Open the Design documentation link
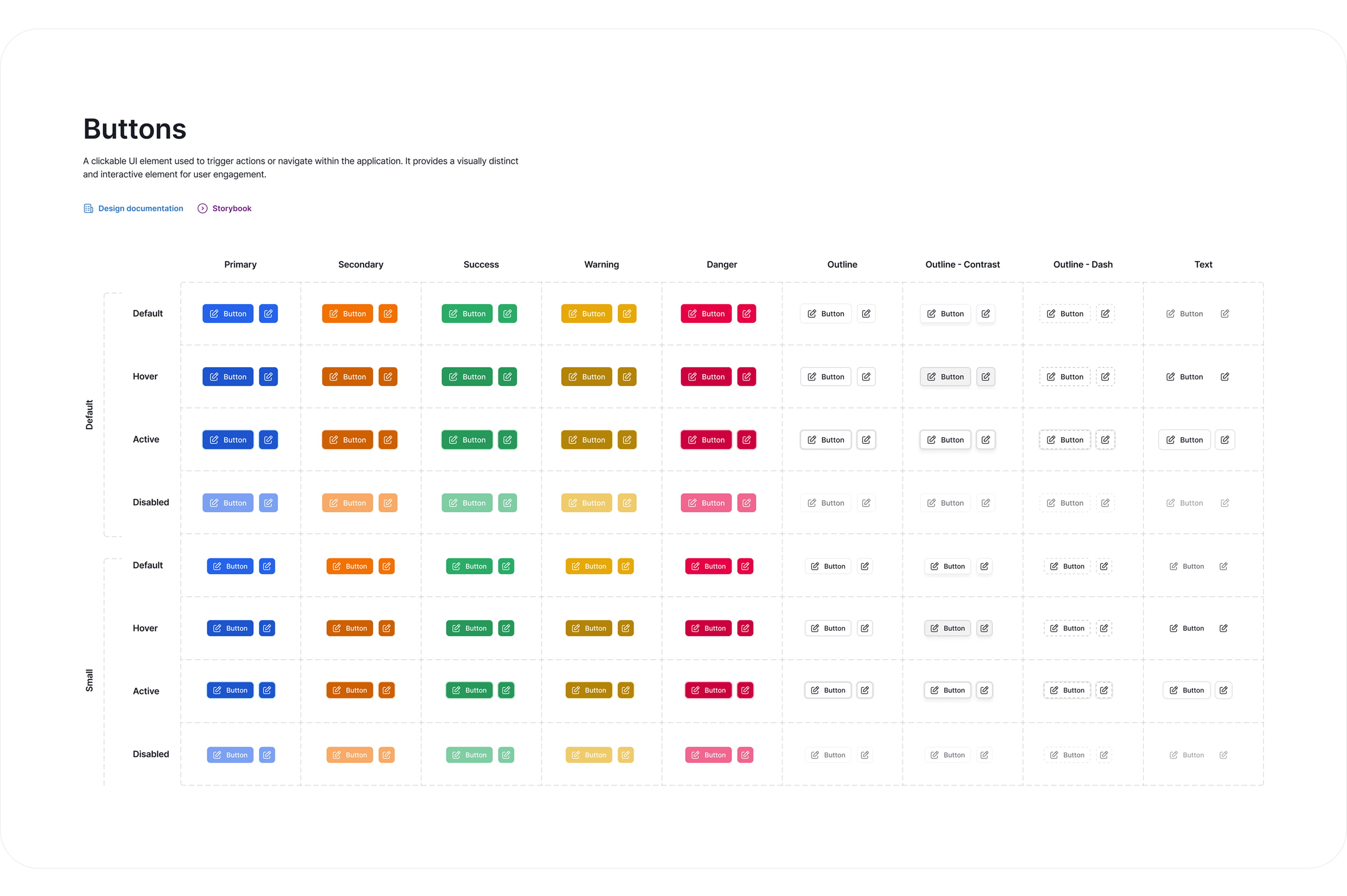This screenshot has width=1347, height=896. click(141, 209)
